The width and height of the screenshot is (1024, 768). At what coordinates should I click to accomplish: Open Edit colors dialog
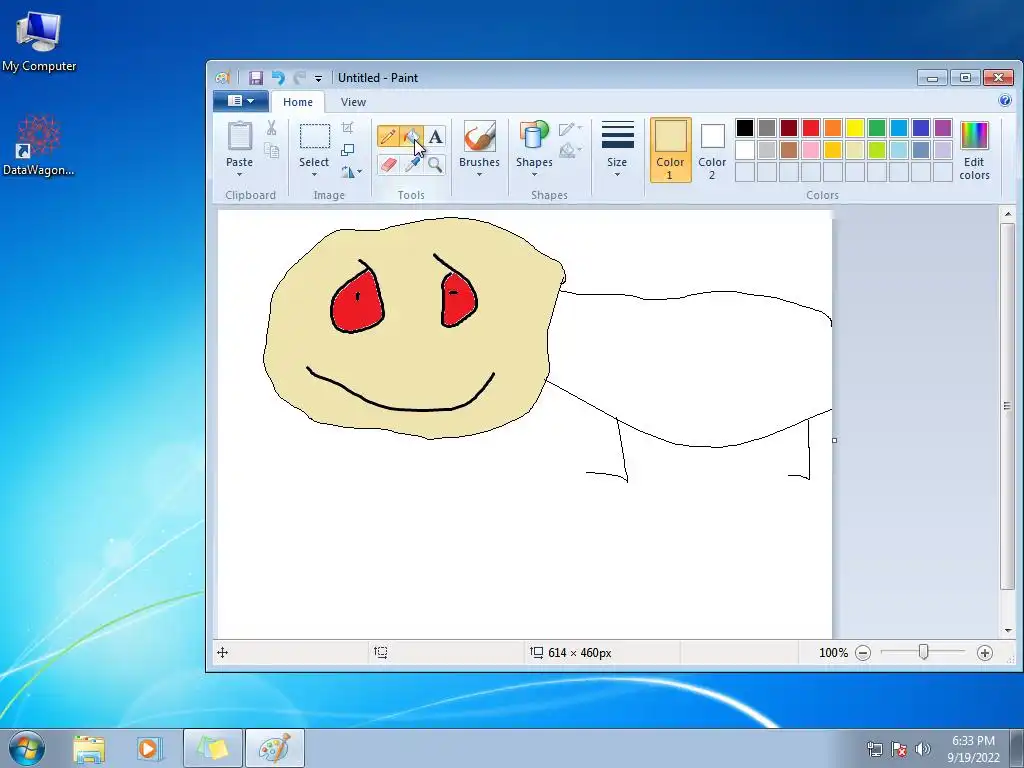pos(974,150)
